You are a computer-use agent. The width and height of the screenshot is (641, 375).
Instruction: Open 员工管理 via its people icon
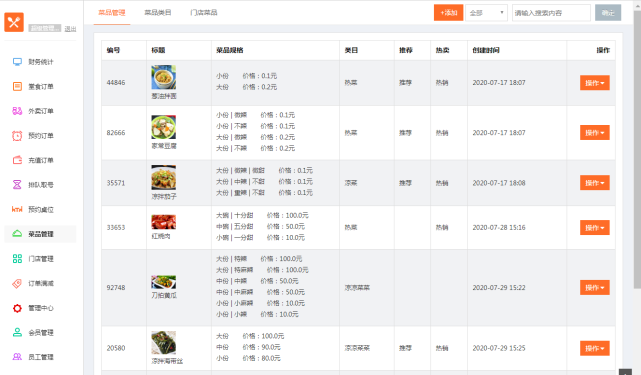pos(17,357)
